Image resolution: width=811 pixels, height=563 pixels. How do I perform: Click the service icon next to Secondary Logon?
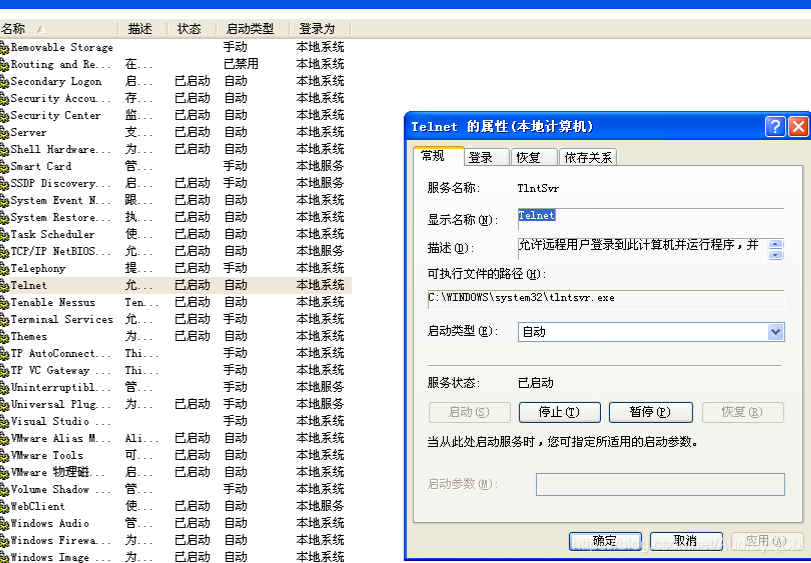5,82
